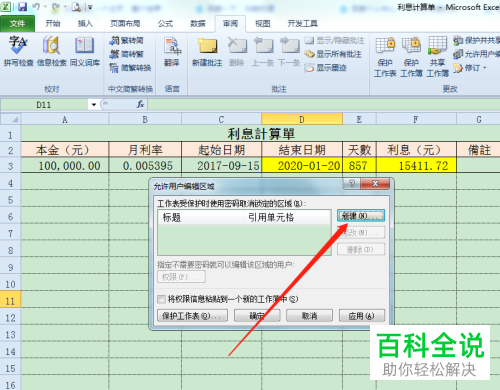This screenshot has width=500, height=390.
Task: Click the save icon in quick access toolbar
Action: pos(22,7)
